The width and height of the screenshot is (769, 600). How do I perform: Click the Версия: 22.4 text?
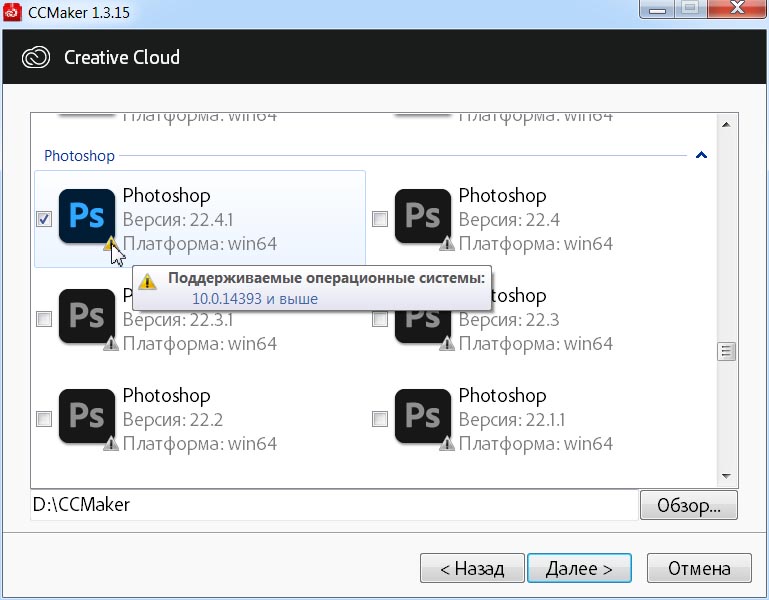click(x=509, y=220)
